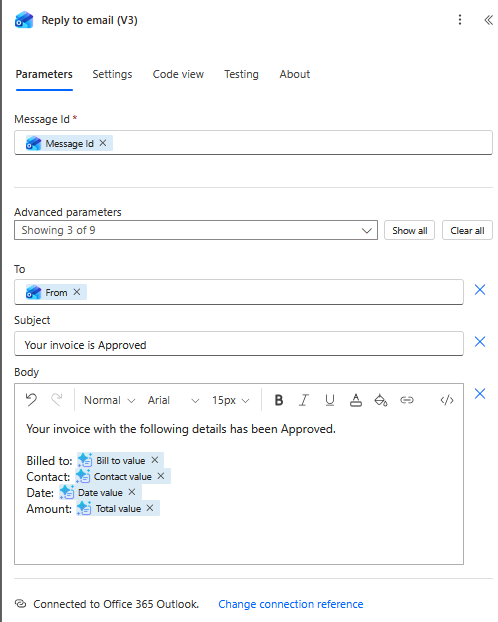Delete the Subject parameter with blue X

[480, 341]
